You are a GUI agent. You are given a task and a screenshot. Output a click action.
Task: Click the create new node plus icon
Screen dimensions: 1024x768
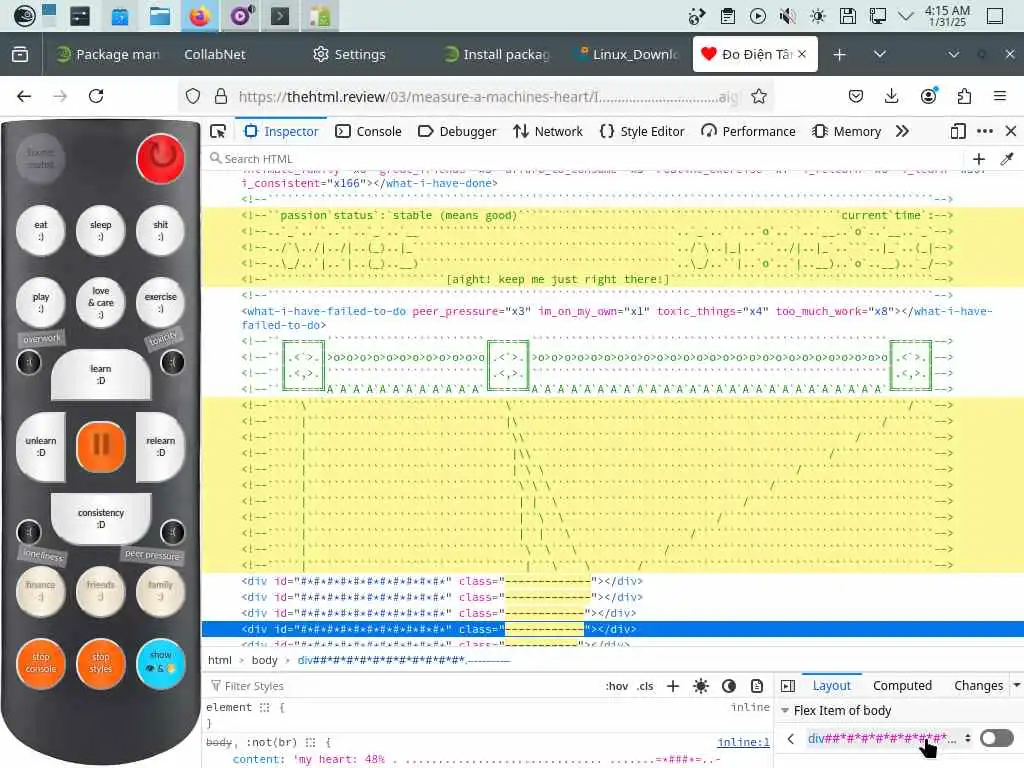pos(979,159)
